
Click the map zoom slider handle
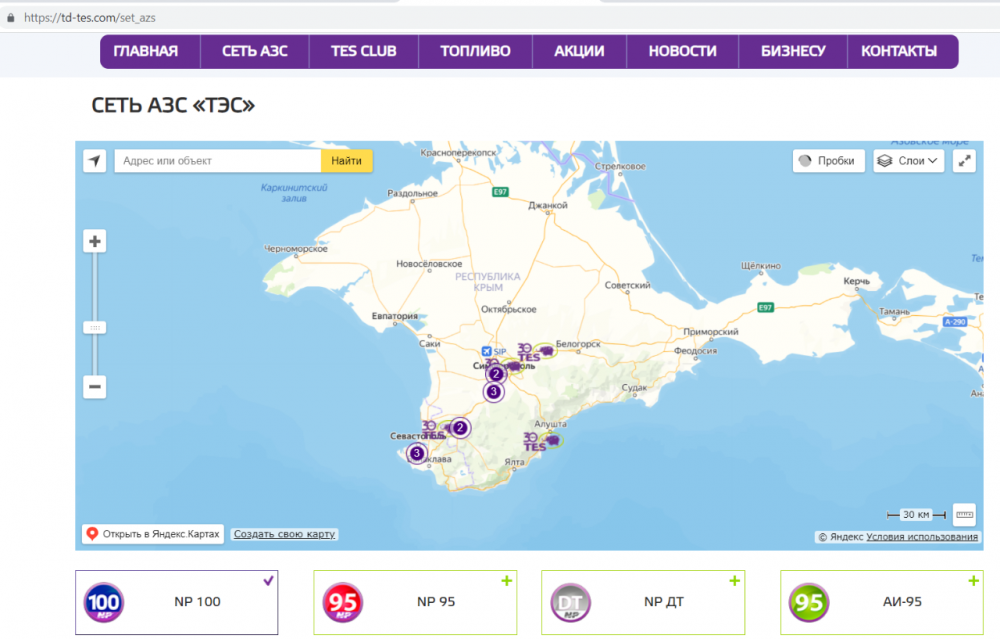coord(95,327)
